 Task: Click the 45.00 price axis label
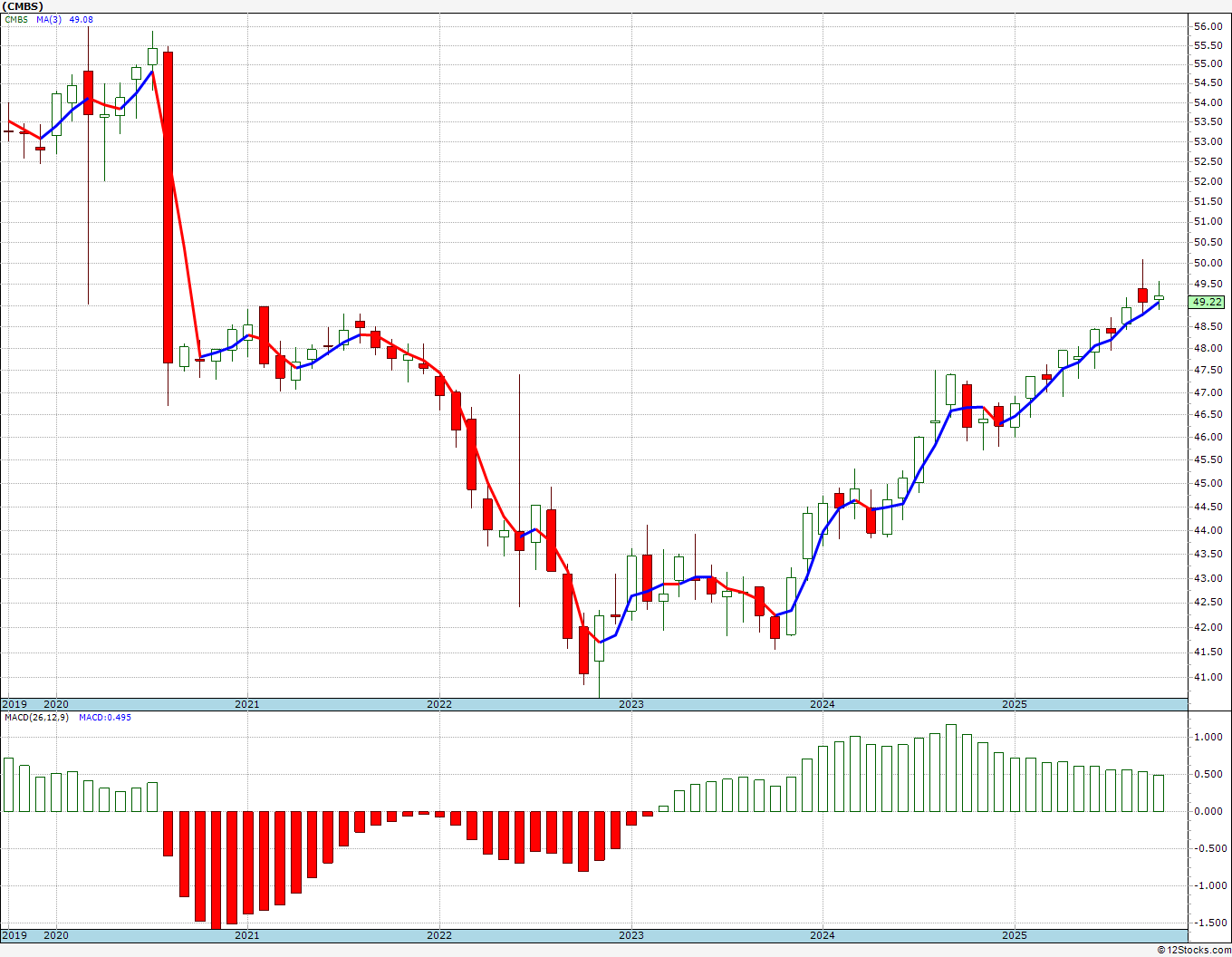(x=1208, y=483)
